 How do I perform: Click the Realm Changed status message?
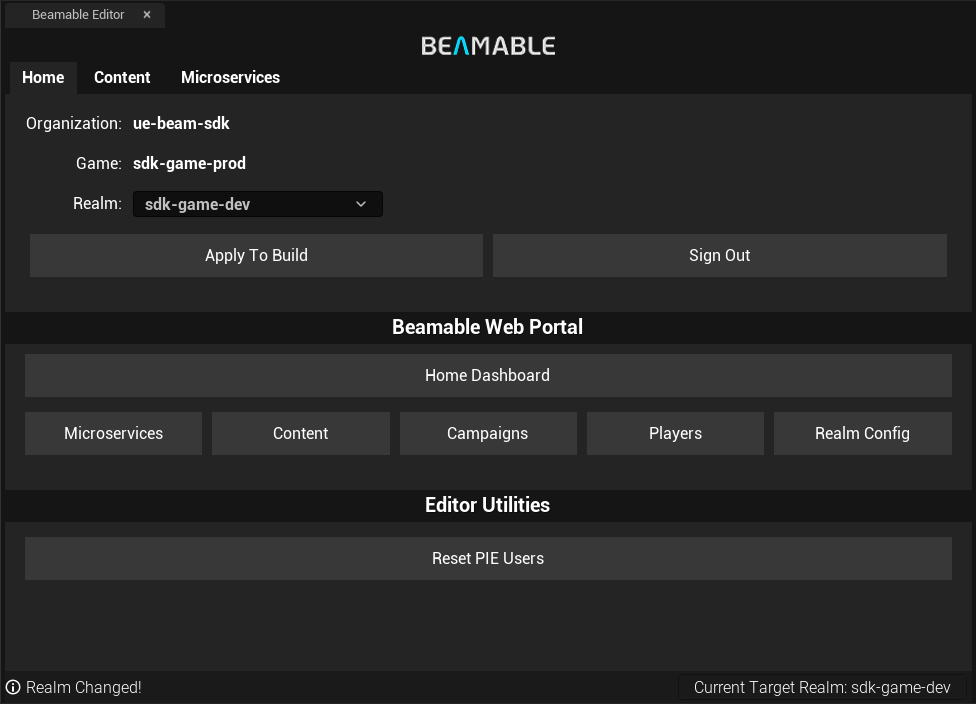pos(83,687)
